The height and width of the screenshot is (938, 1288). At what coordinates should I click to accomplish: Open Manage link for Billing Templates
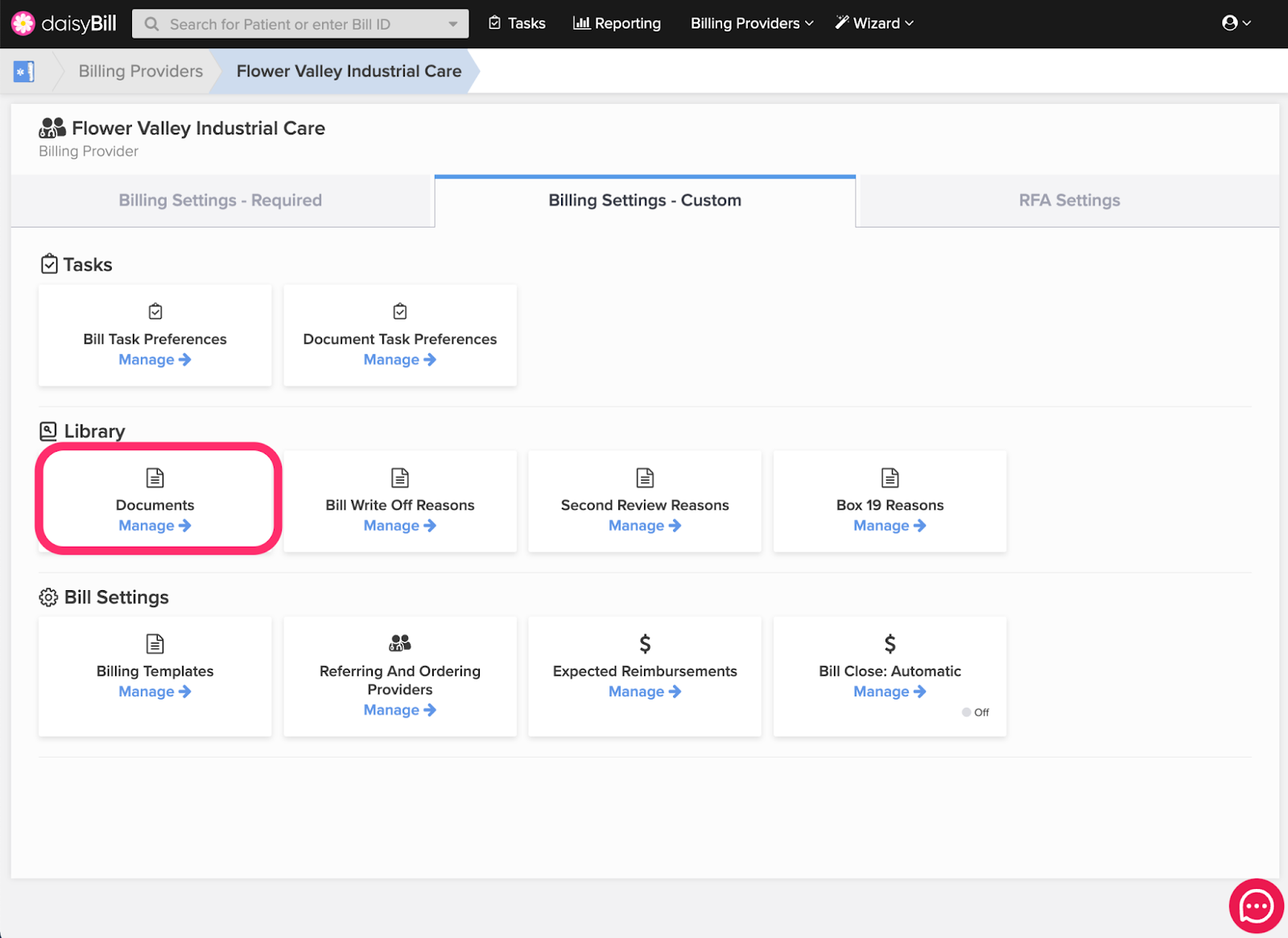[x=155, y=691]
